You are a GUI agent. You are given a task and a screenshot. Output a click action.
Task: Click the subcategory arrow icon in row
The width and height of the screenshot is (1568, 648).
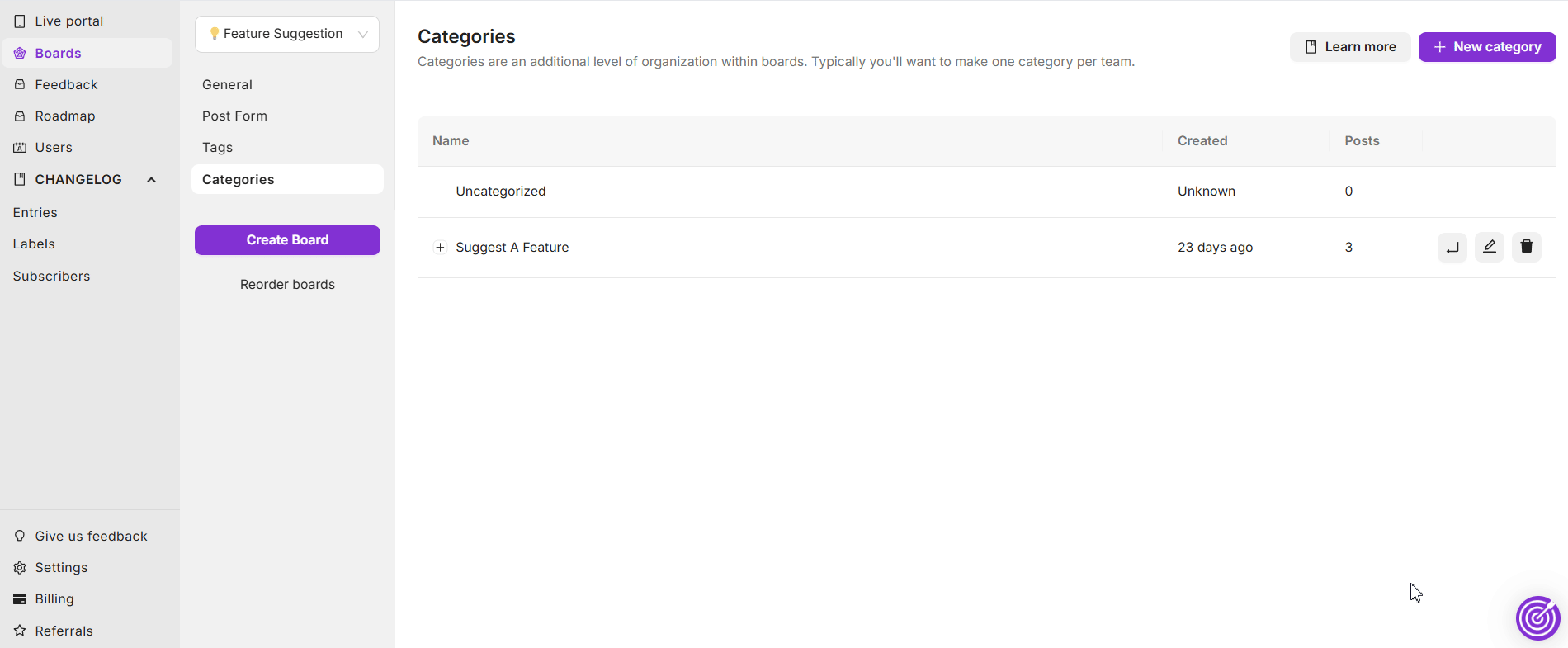pos(1452,247)
